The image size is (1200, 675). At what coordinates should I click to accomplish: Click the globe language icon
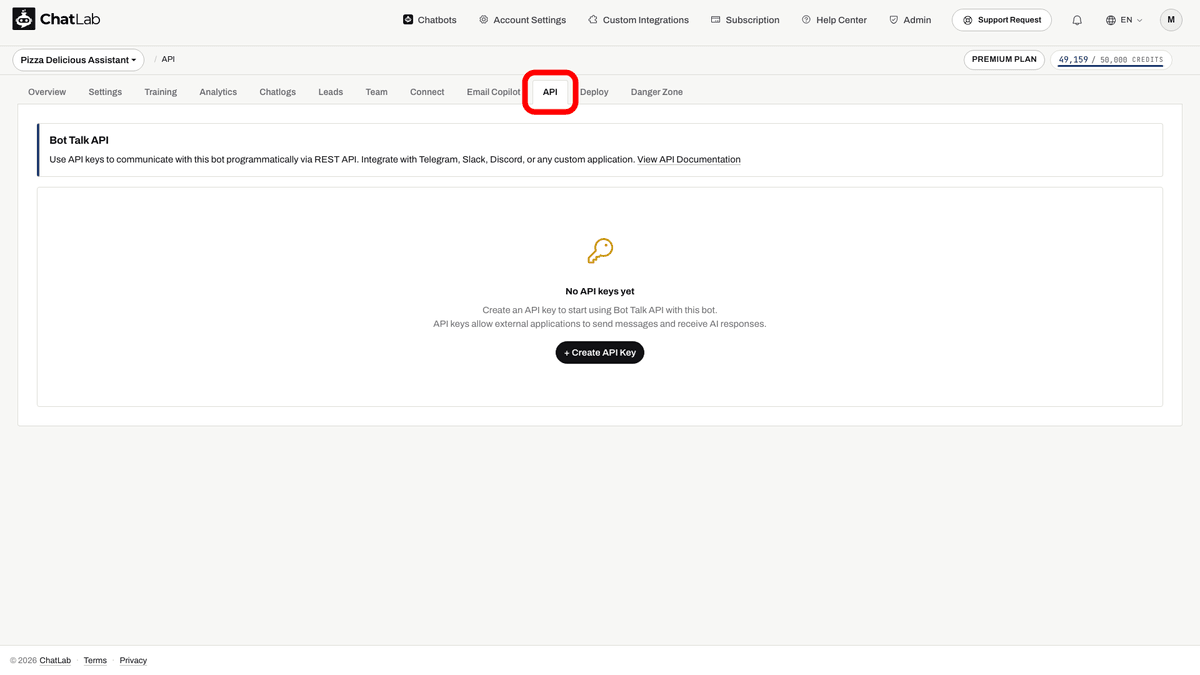[1111, 20]
